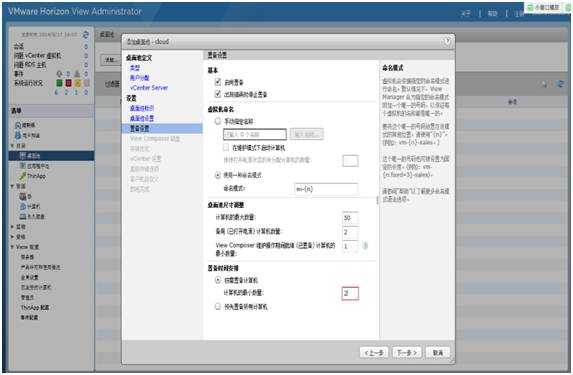The width and height of the screenshot is (573, 375).
Task: Expand the second collapsed sidebar section below resources
Action: (12, 237)
